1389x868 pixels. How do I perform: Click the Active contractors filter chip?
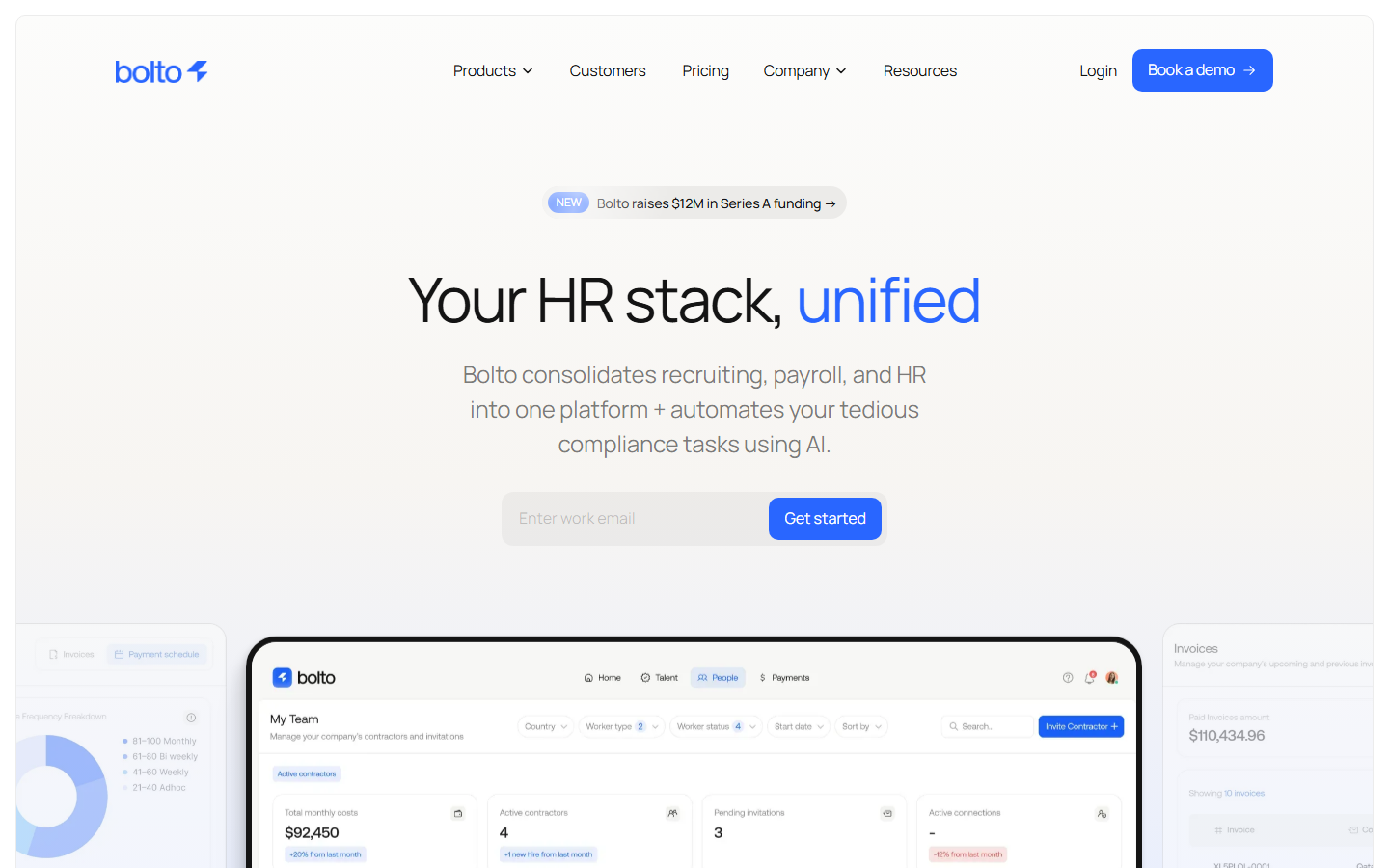click(x=307, y=774)
